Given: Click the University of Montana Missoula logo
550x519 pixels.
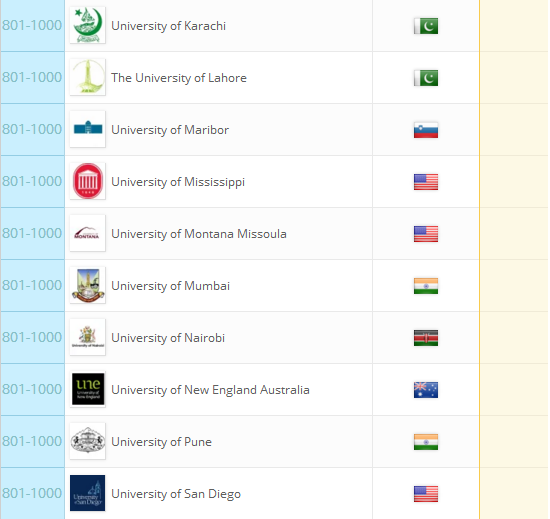Looking at the screenshot, I should [88, 233].
